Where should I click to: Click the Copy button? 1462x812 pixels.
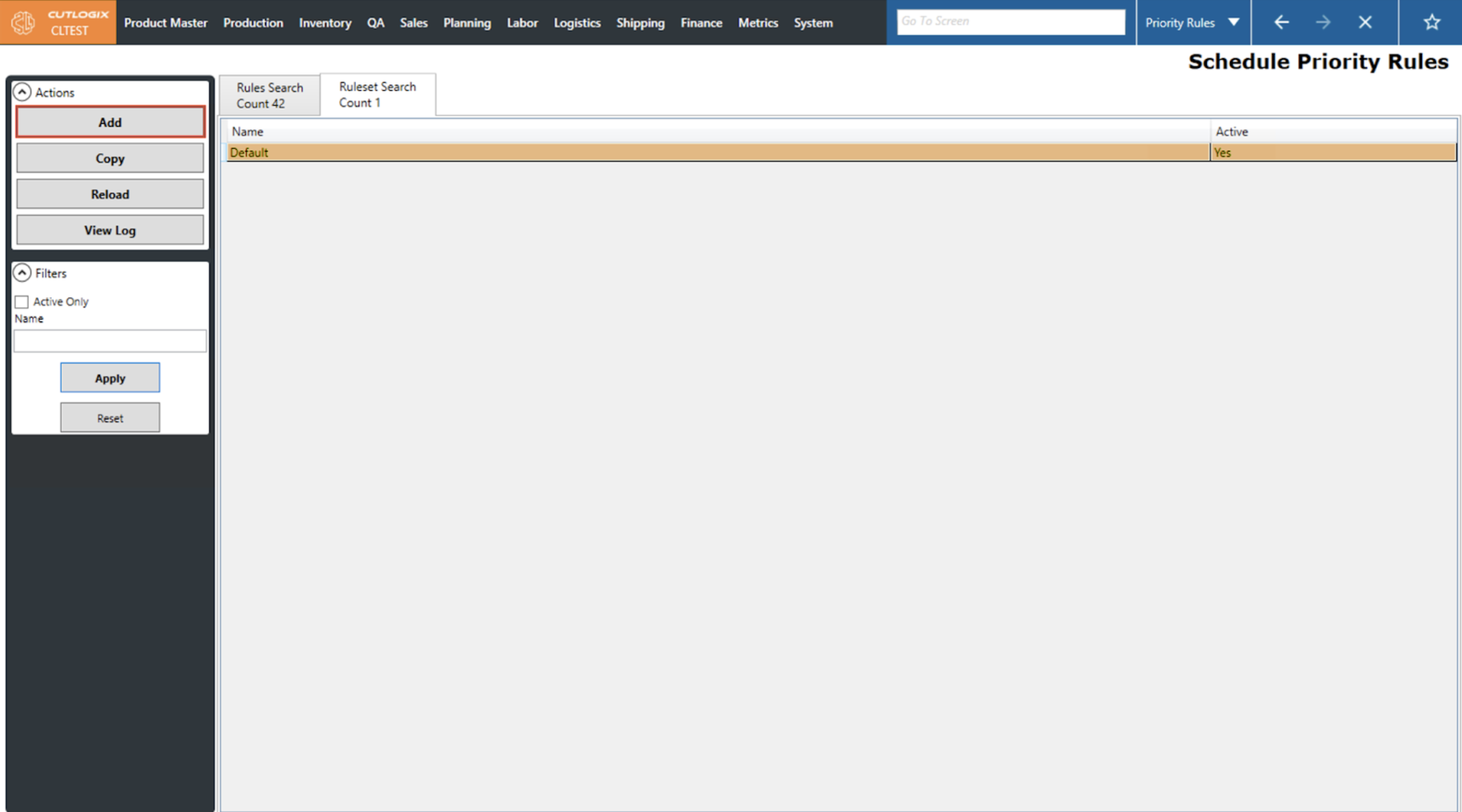(110, 158)
